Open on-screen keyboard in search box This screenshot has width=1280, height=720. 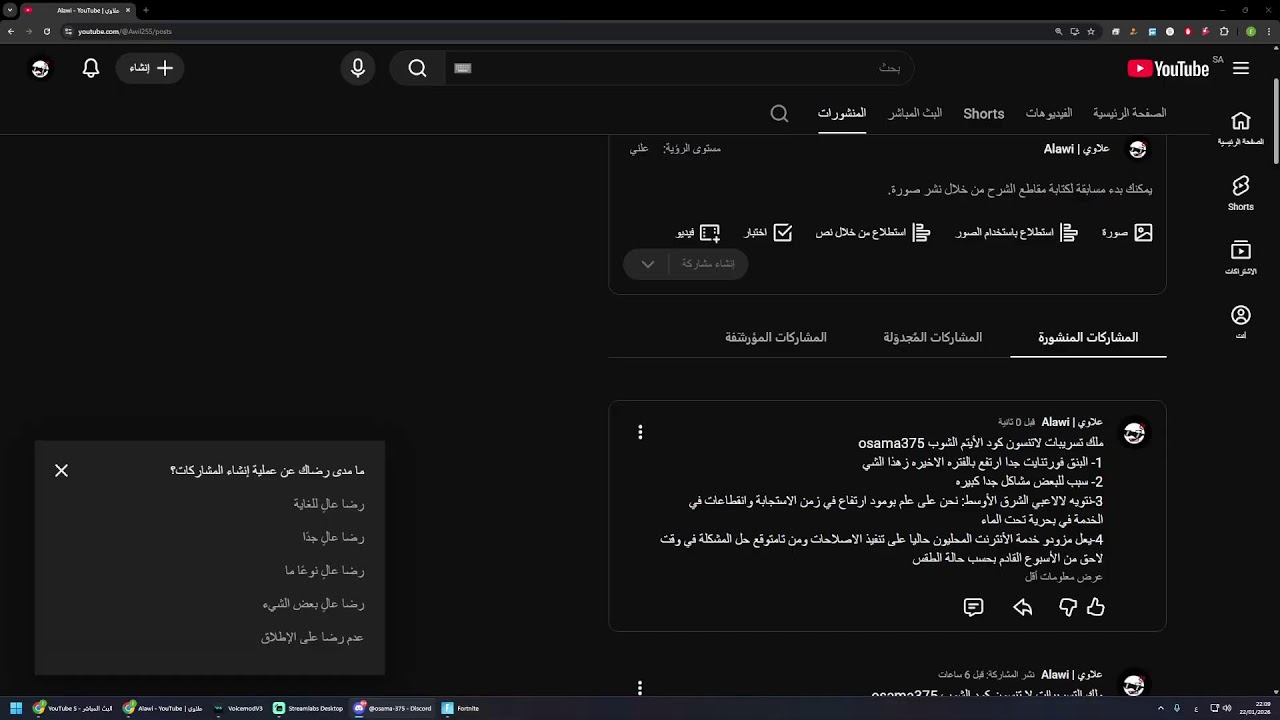462,68
